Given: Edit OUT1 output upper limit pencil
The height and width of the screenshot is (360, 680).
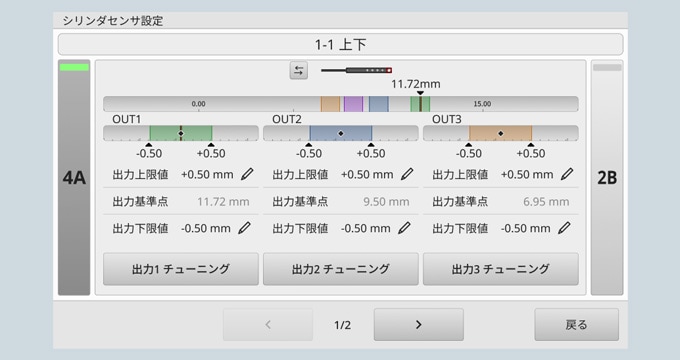Looking at the screenshot, I should coord(247,174).
